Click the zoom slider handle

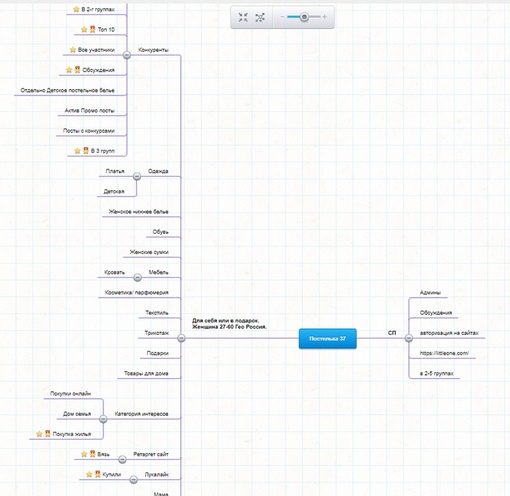pos(304,17)
